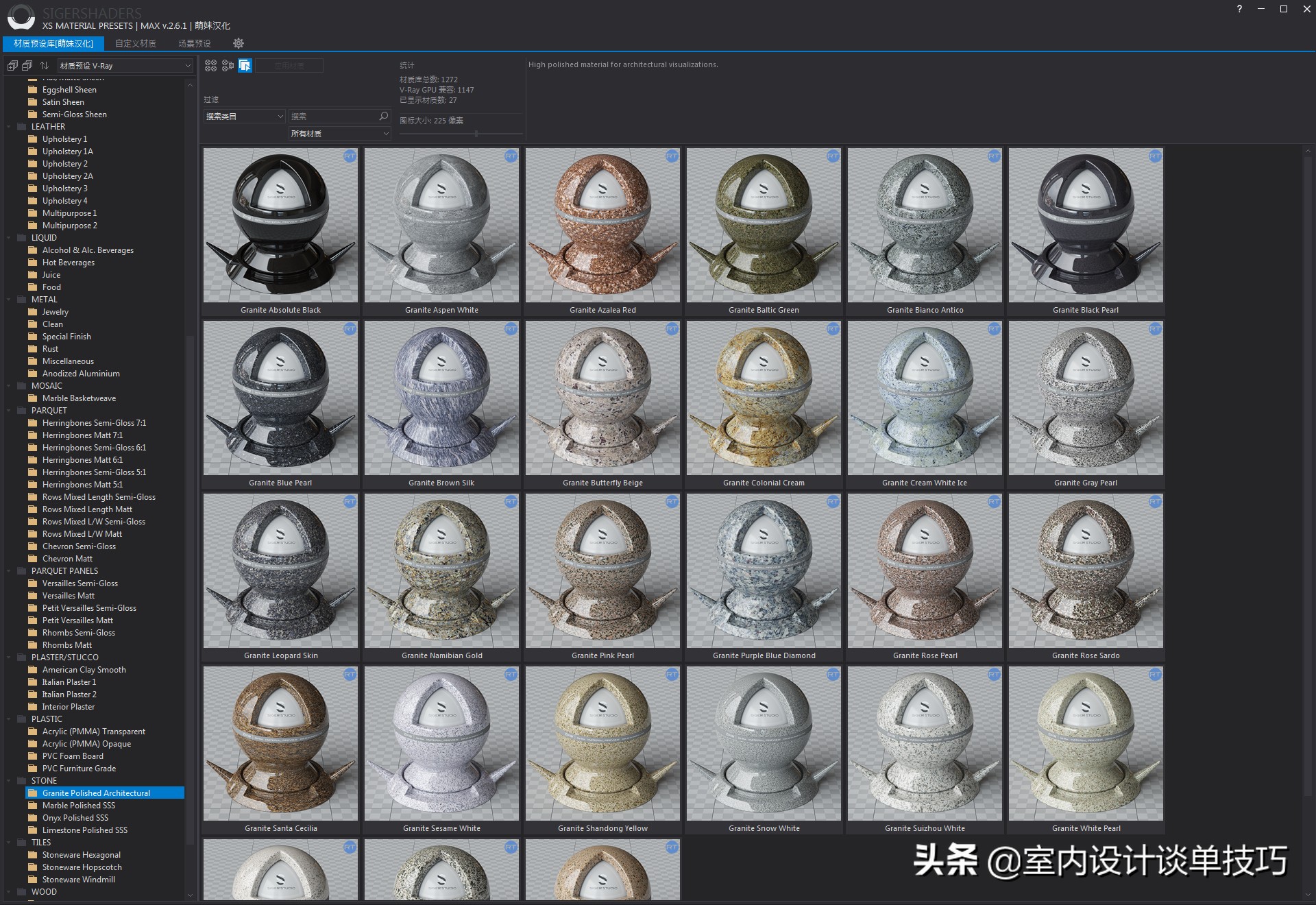The width and height of the screenshot is (1316, 905).
Task: Collapse the STONE category in the tree
Action: click(x=8, y=780)
